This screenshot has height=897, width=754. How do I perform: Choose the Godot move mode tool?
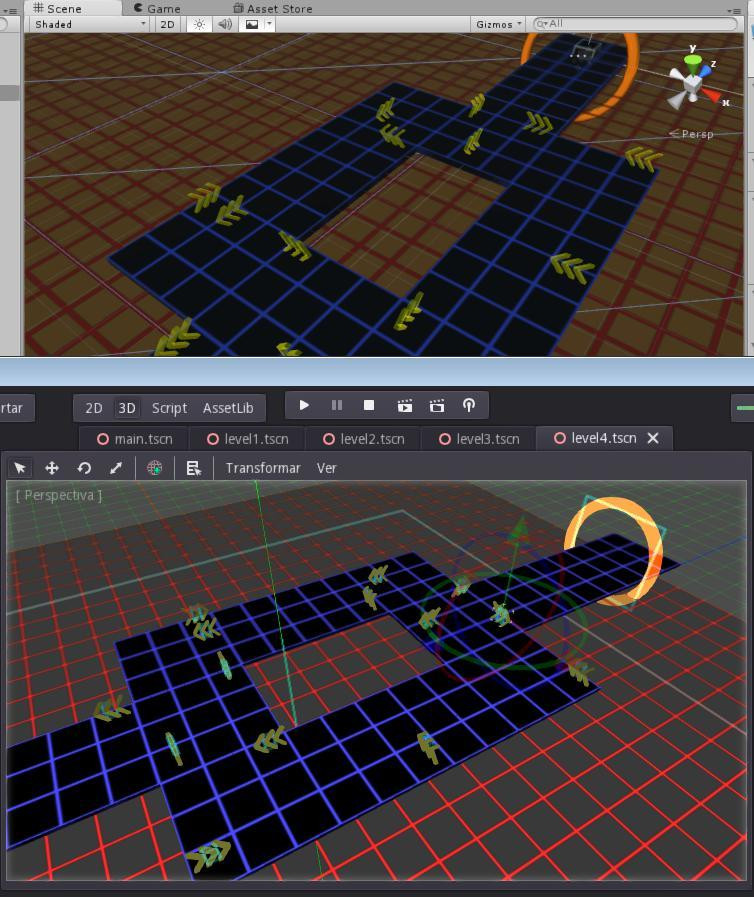pos(52,468)
